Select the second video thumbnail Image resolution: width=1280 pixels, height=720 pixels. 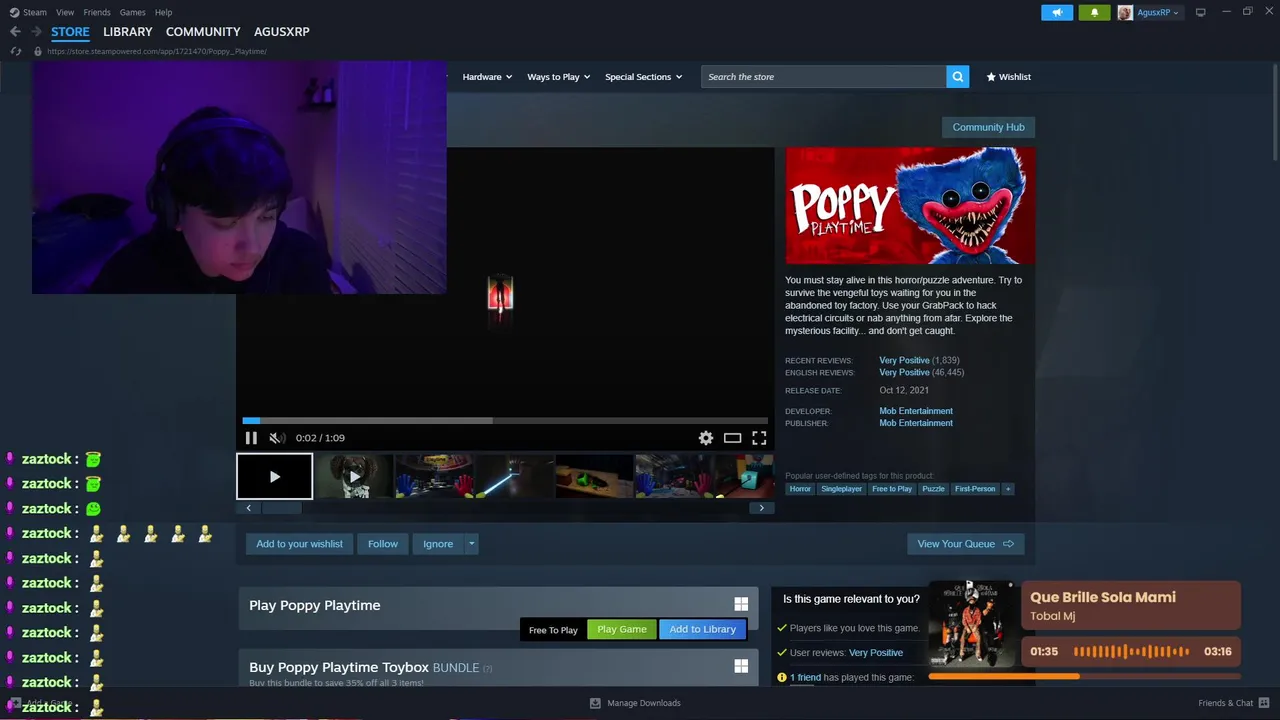(x=354, y=477)
